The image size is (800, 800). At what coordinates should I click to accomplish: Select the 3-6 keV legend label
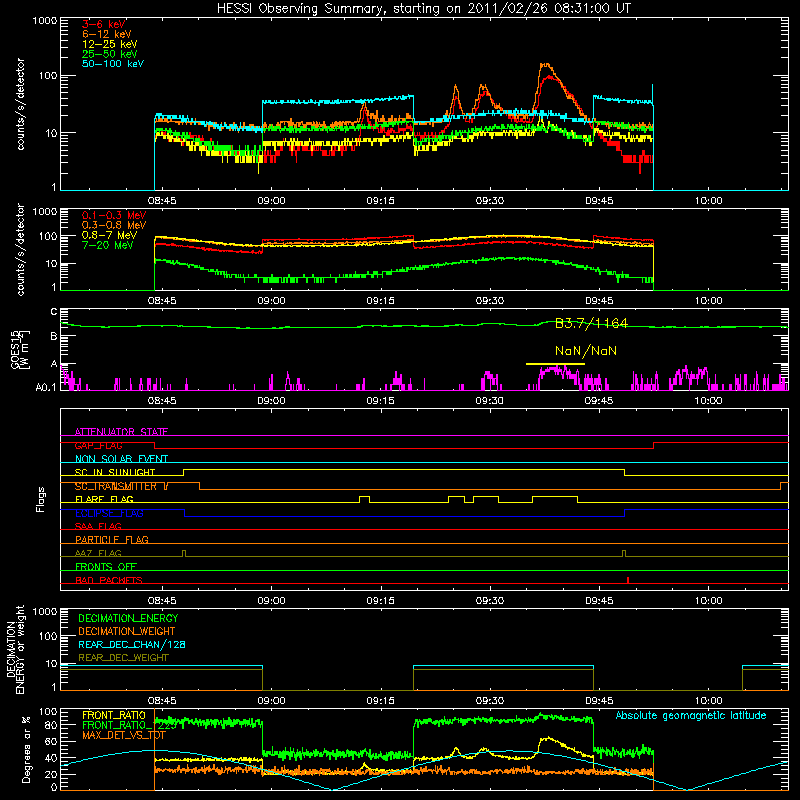[104, 24]
